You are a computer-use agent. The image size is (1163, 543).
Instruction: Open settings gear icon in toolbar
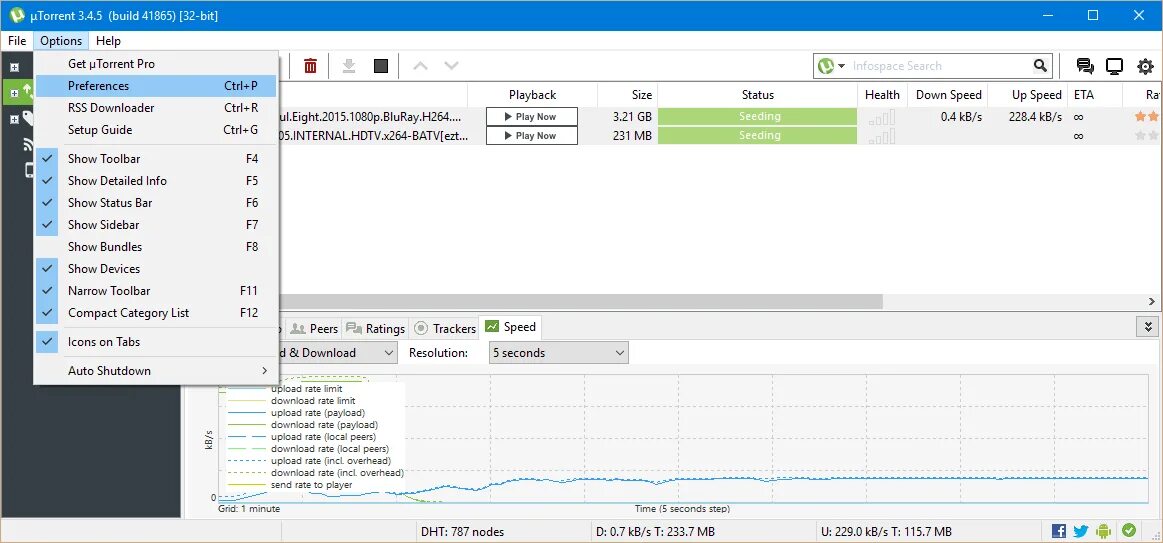point(1145,67)
